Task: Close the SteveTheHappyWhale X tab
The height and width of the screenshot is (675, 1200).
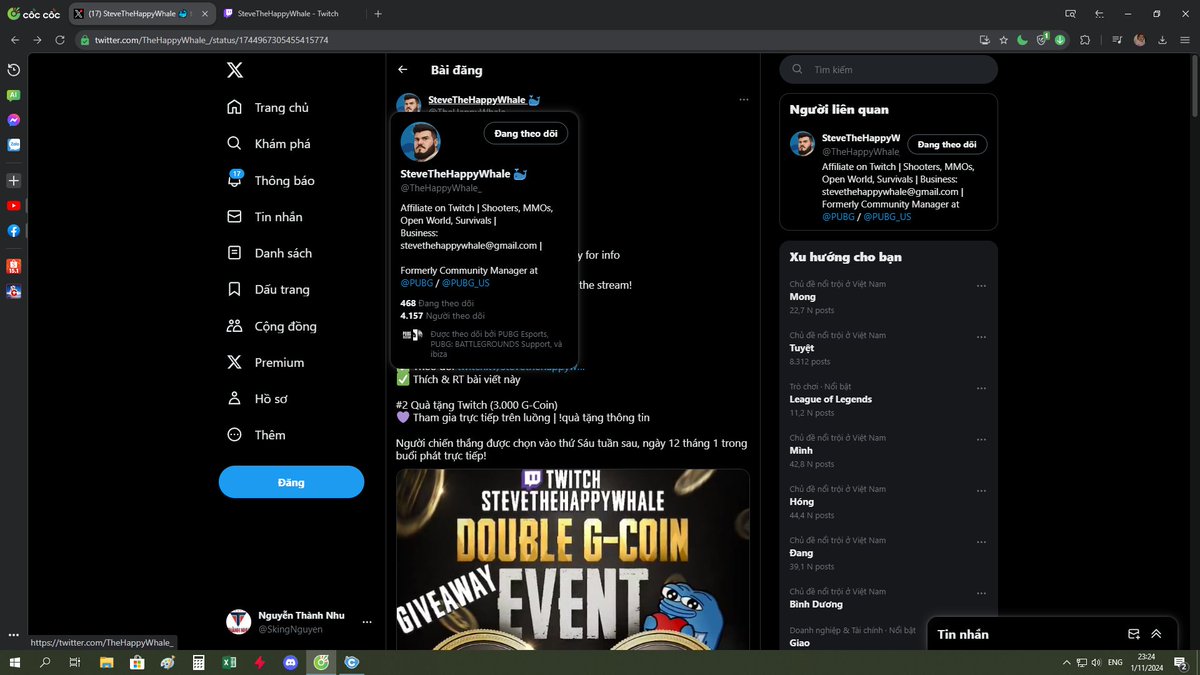Action: (207, 14)
